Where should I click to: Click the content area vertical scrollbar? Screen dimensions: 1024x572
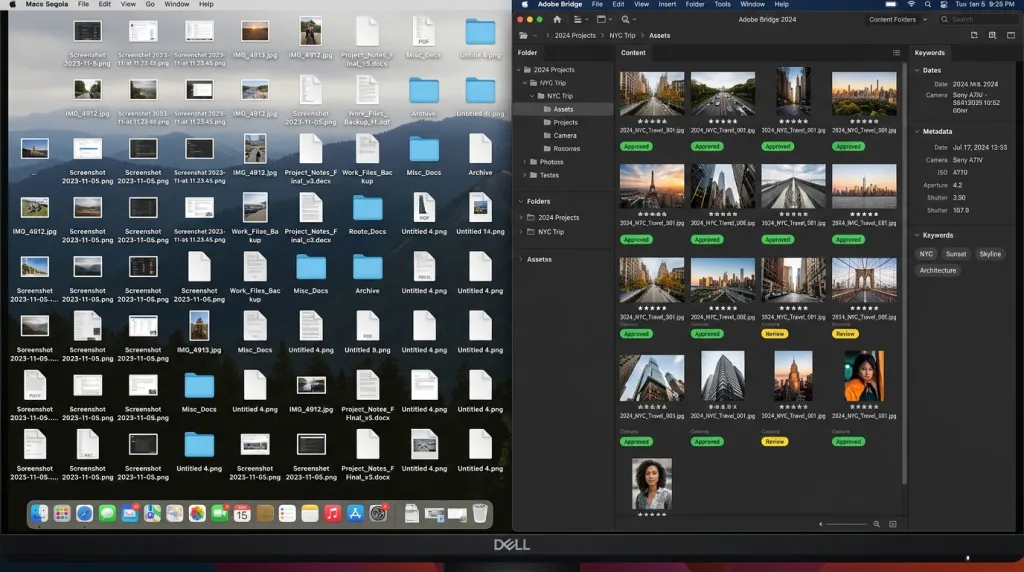(x=904, y=274)
